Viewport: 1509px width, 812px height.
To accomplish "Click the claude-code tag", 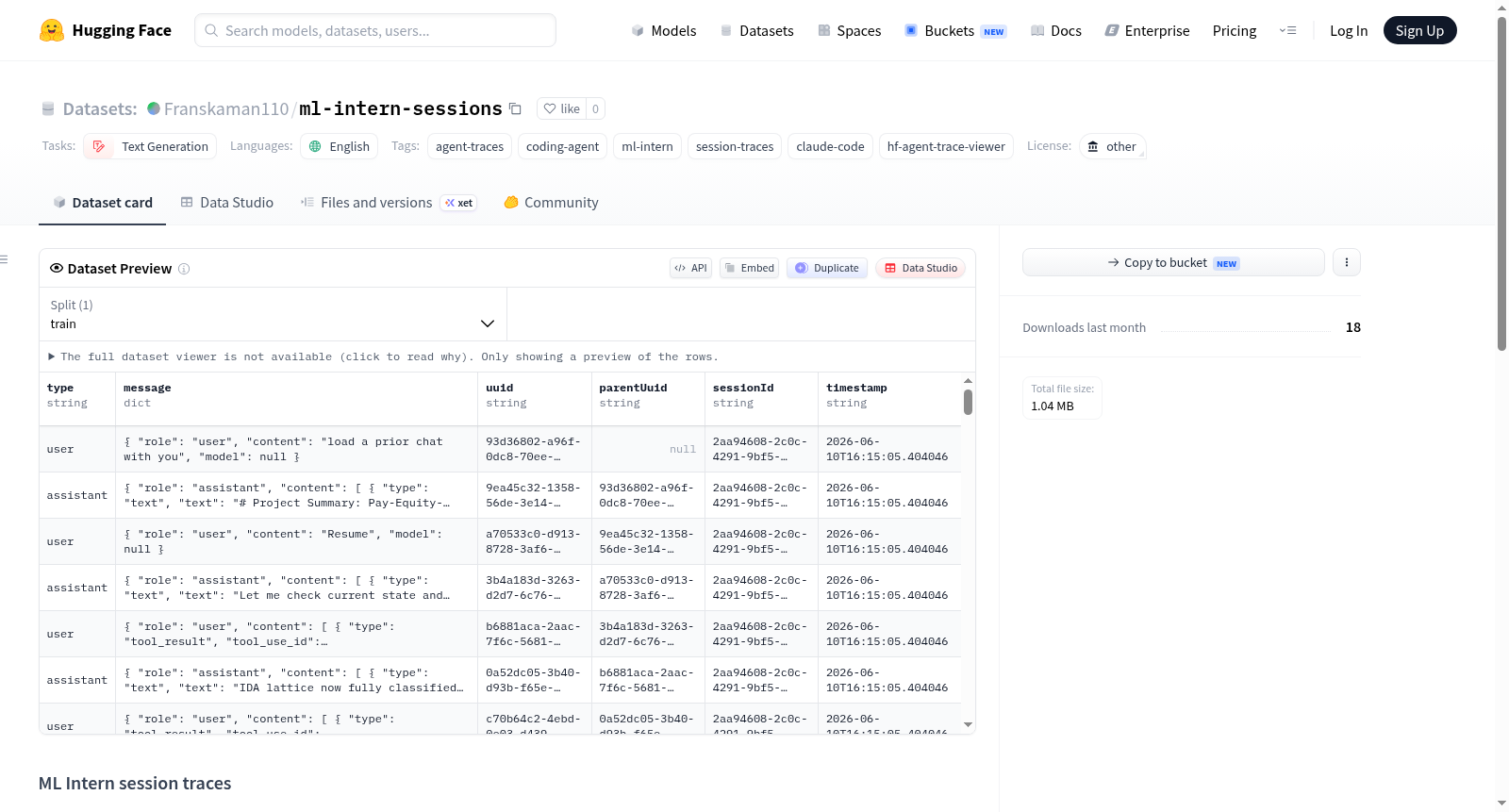I will pyautogui.click(x=830, y=146).
